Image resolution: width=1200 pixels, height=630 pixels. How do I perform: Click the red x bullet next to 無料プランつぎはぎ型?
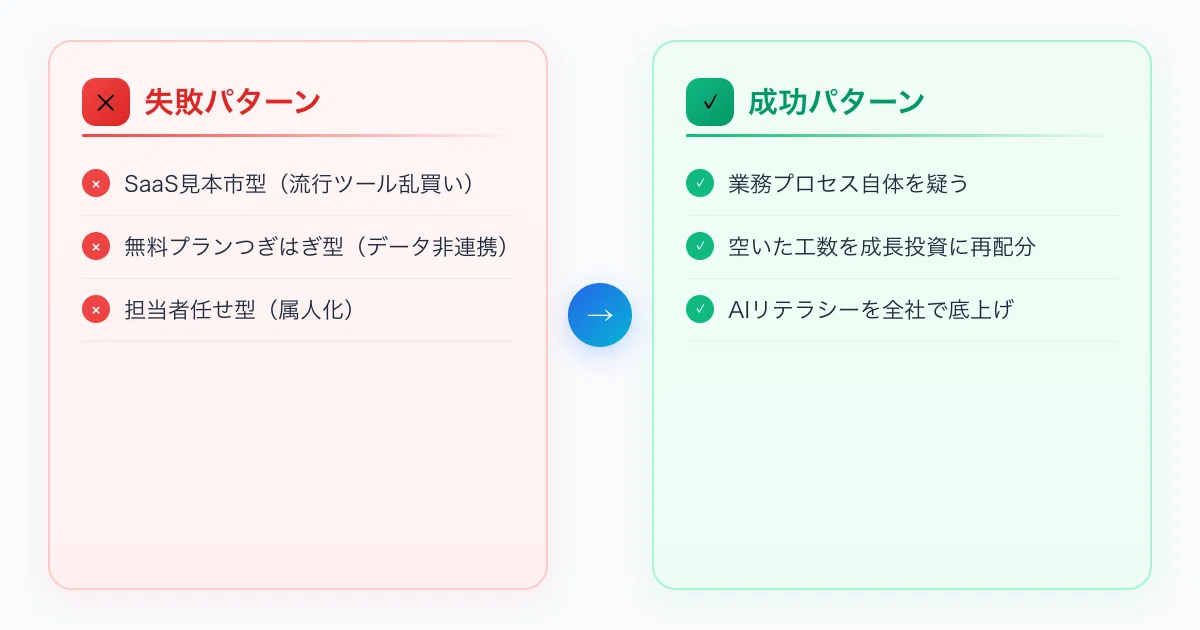(x=96, y=247)
